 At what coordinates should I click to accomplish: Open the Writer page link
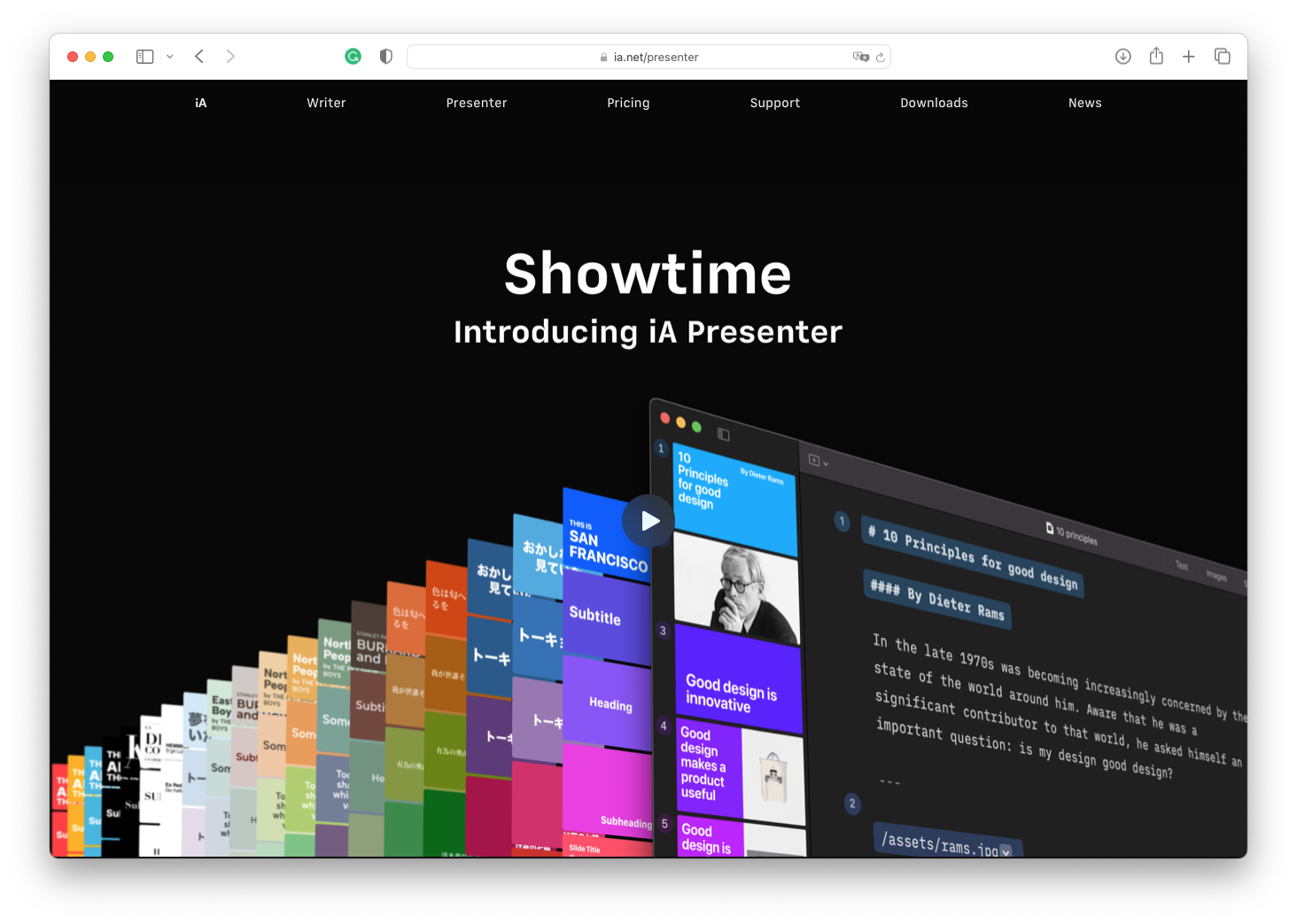tap(326, 103)
